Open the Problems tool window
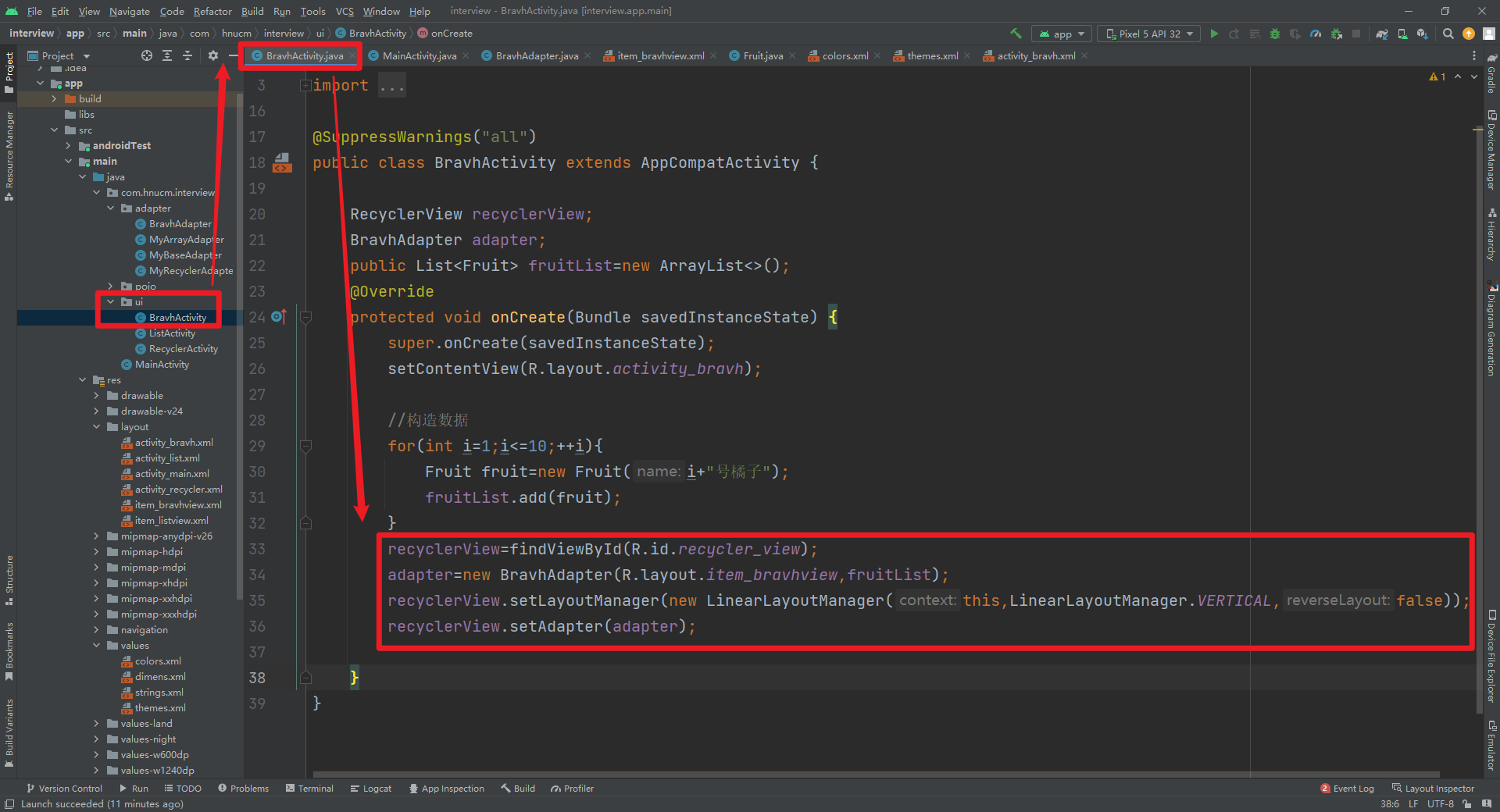The image size is (1500, 812). click(243, 789)
